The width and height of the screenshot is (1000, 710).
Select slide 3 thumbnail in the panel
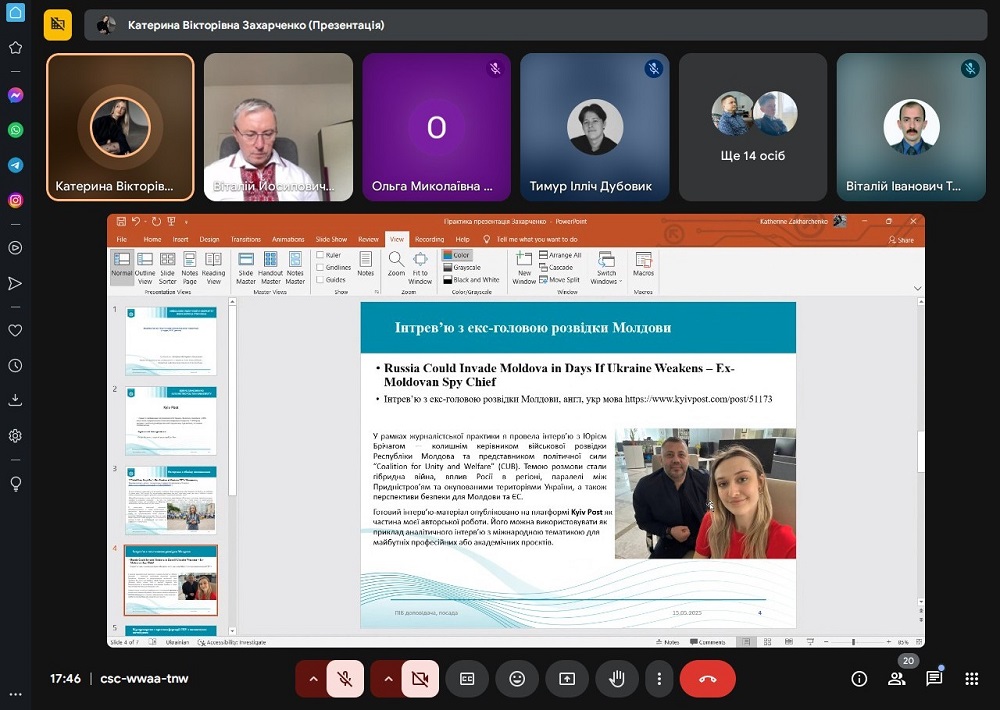point(170,500)
